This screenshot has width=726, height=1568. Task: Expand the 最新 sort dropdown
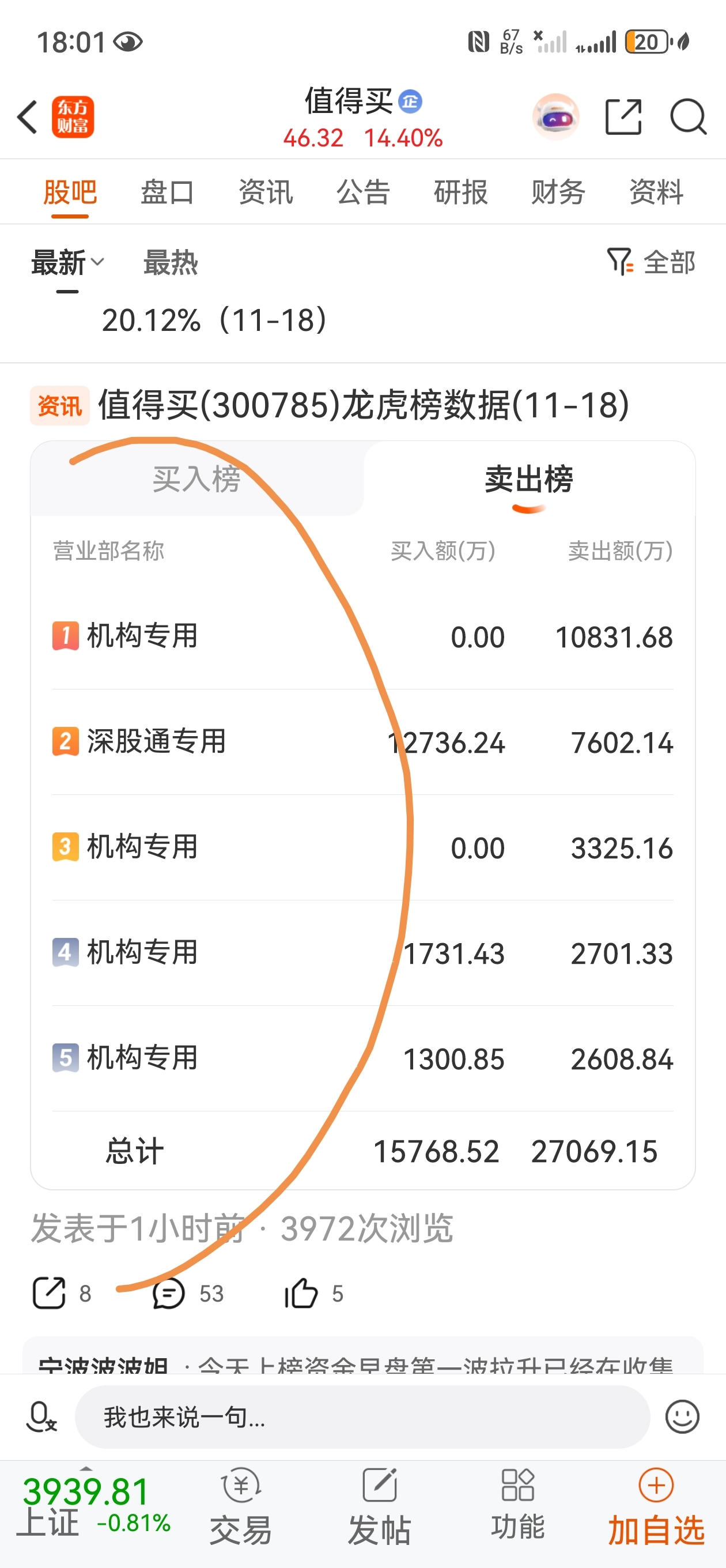point(67,263)
